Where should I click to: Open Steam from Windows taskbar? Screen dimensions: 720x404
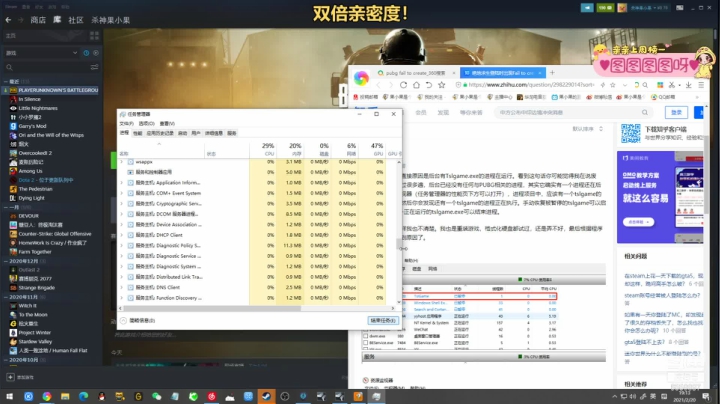coord(266,396)
